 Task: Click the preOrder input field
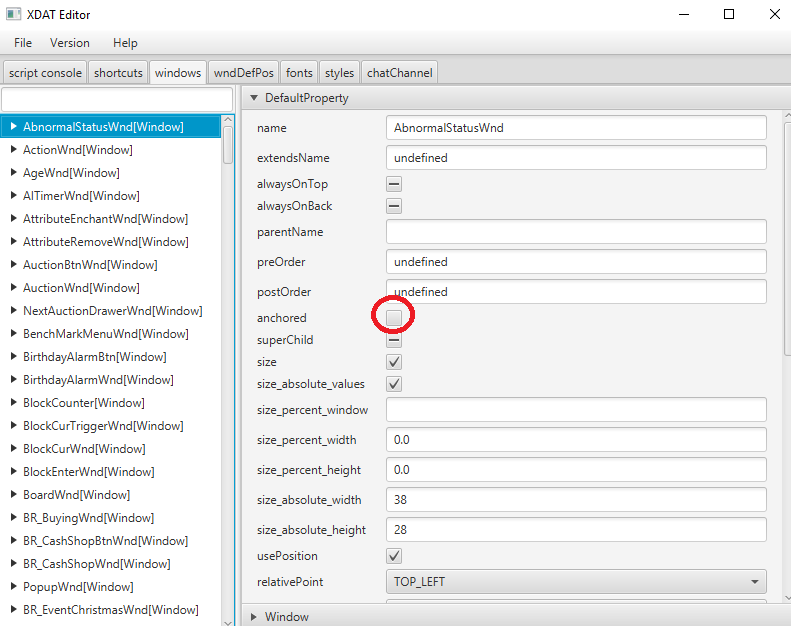point(576,262)
